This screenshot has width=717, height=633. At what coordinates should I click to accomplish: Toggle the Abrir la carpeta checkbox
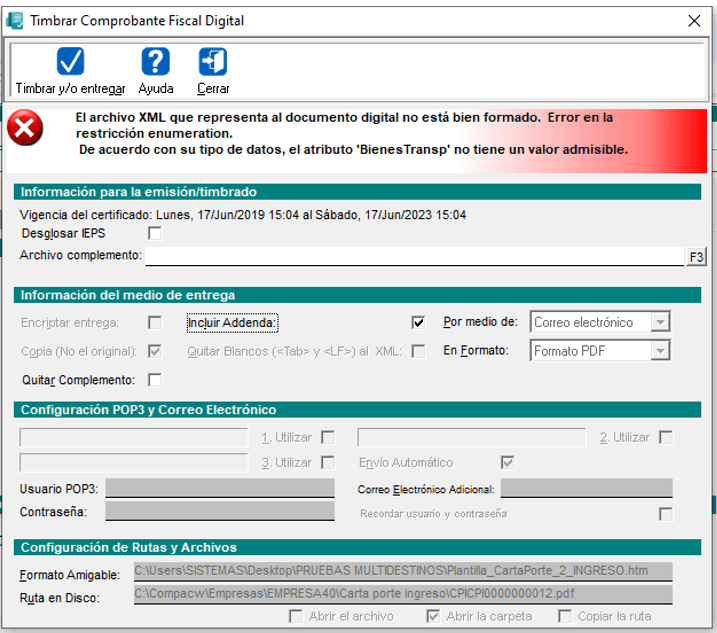point(433,616)
